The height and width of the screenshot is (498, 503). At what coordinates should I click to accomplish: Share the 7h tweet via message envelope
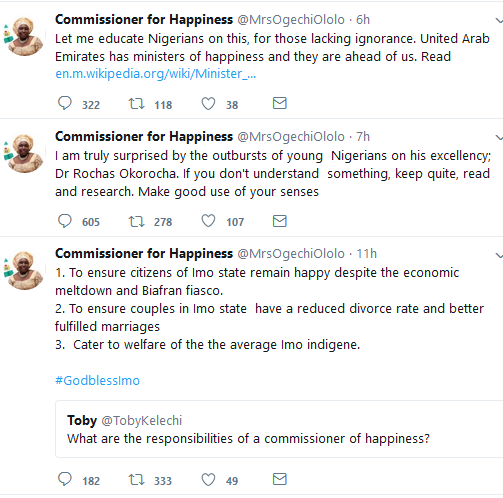click(x=280, y=221)
